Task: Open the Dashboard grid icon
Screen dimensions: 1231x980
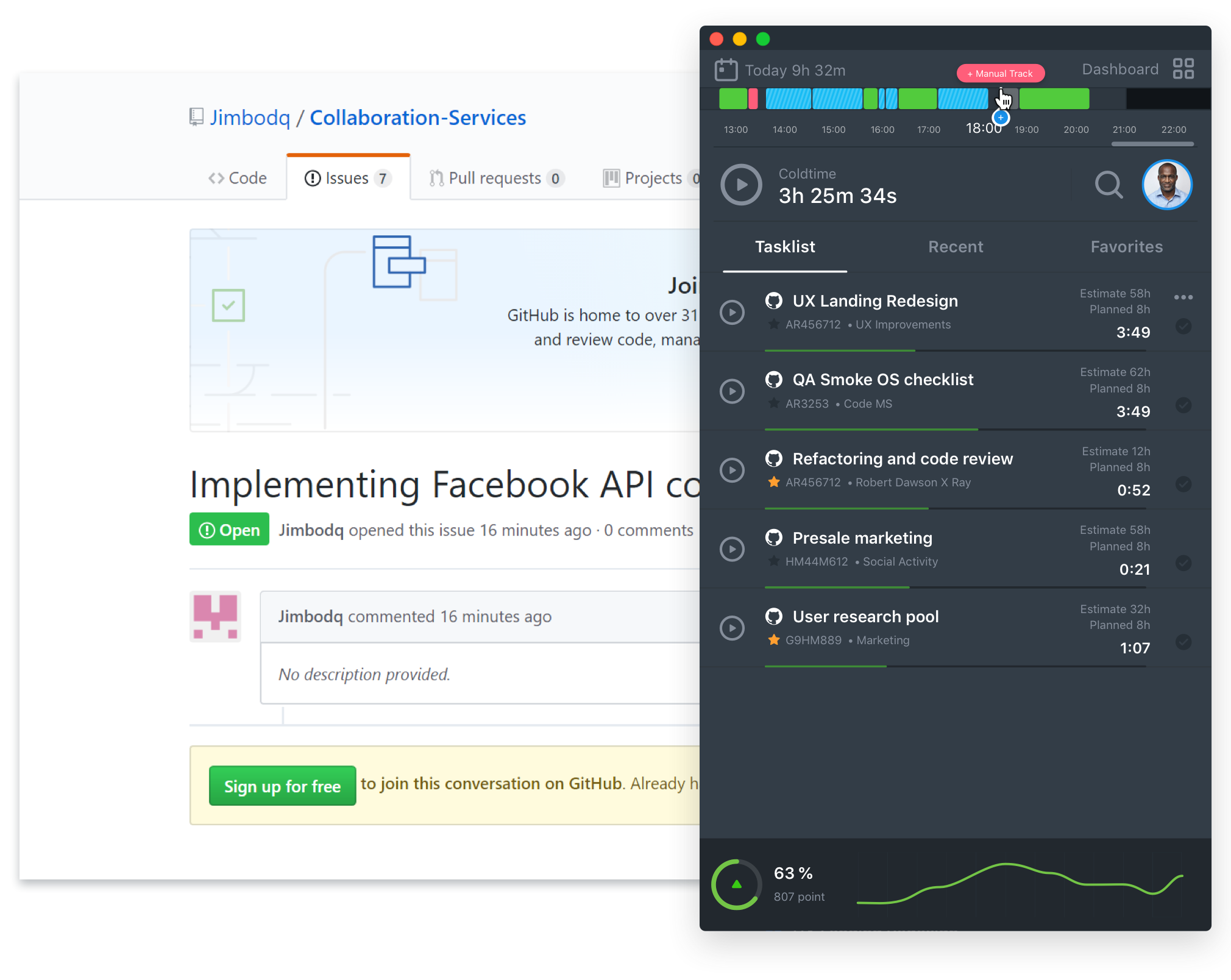Action: click(1183, 69)
